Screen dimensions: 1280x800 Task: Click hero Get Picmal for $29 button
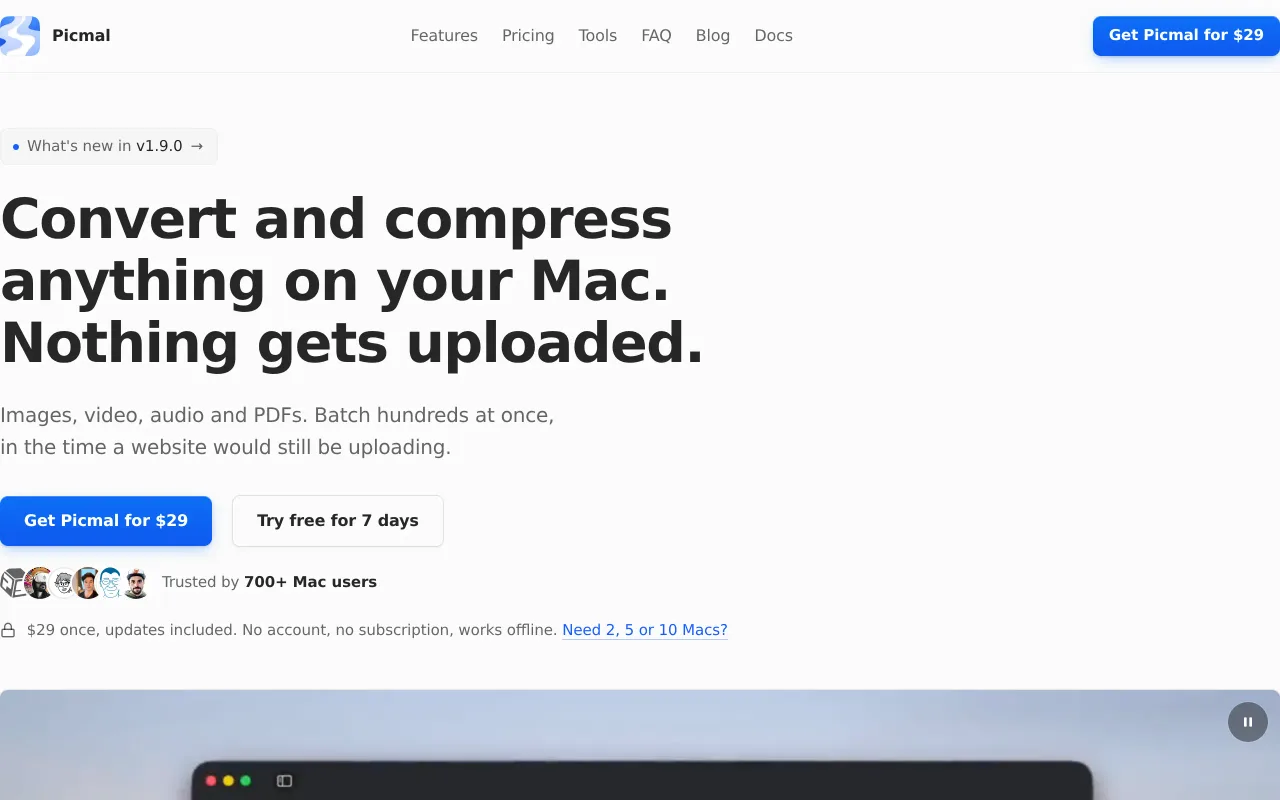pos(106,520)
